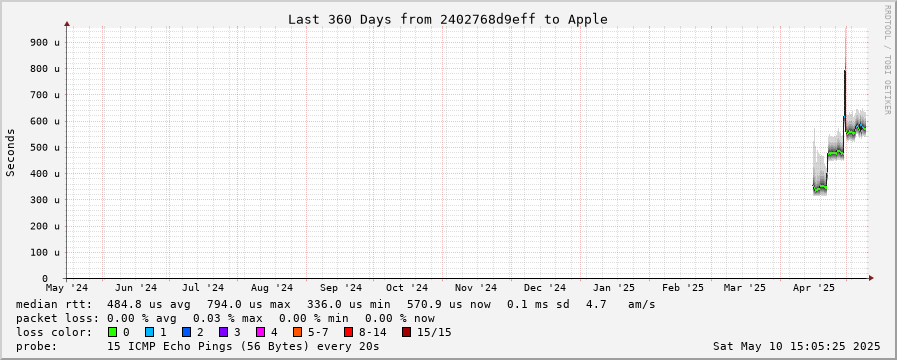Click the magenta loss color 4 swatch

[x=261, y=332]
